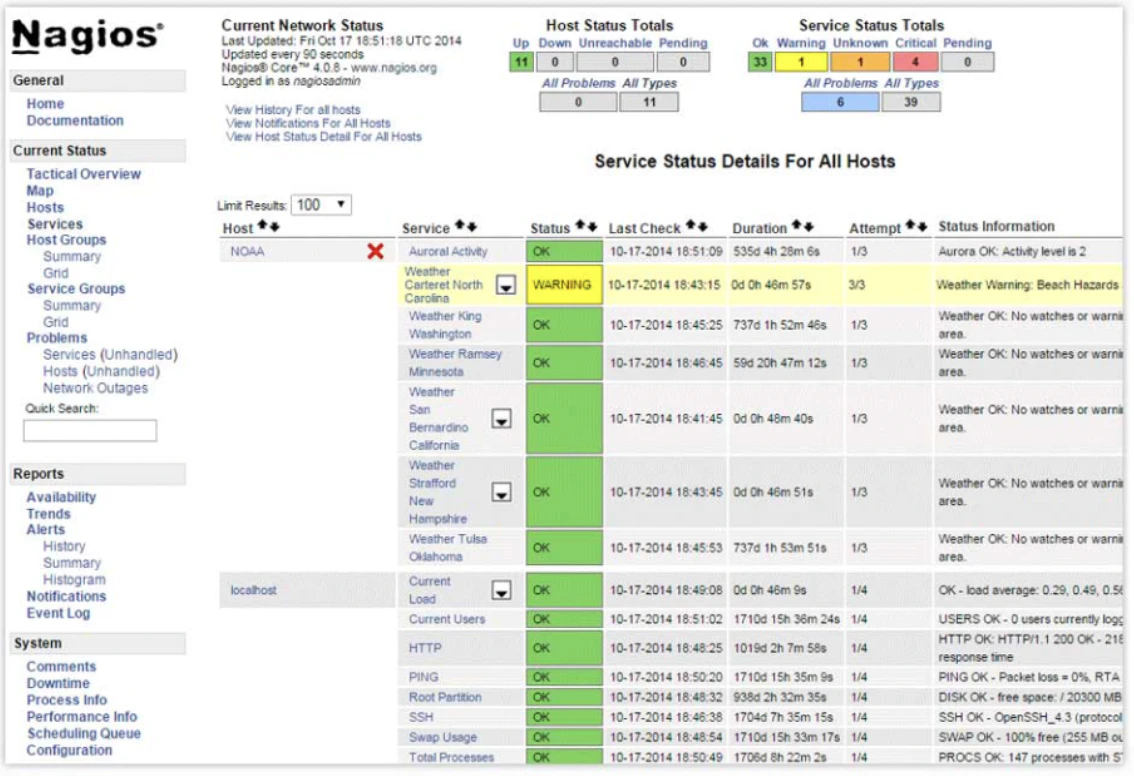Open the Services status page
Image resolution: width=1134 pixels, height=776 pixels.
[x=55, y=223]
